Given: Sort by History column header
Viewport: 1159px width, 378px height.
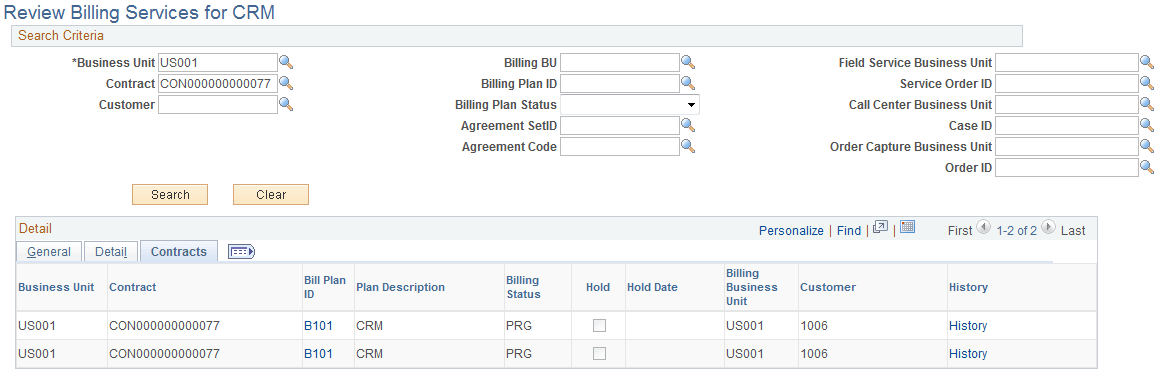Looking at the screenshot, I should 968,287.
